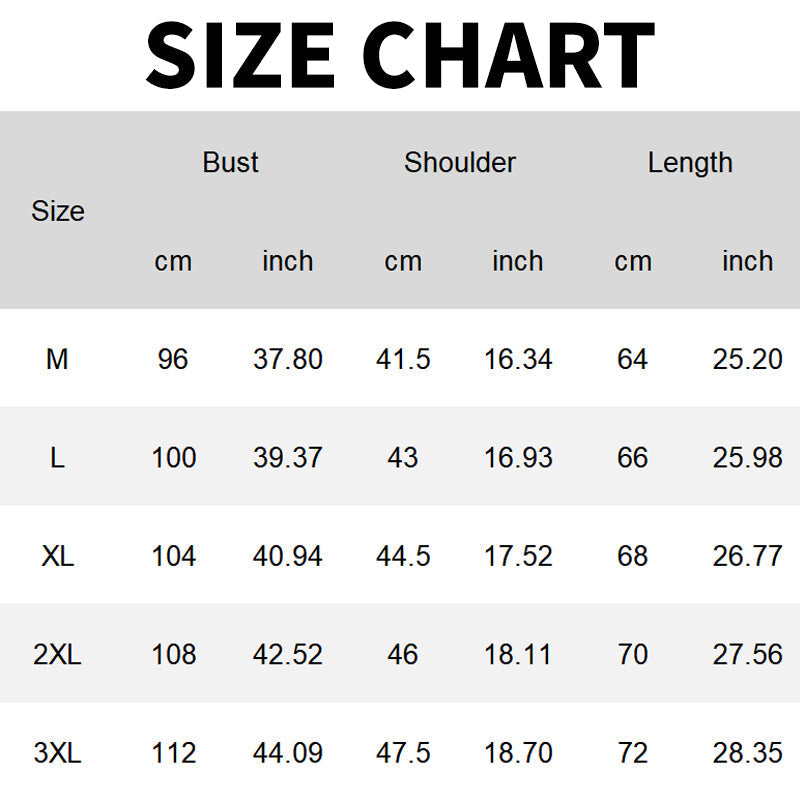Screen dimensions: 800x800
Task: Select the 2XL size row label
Action: [57, 655]
